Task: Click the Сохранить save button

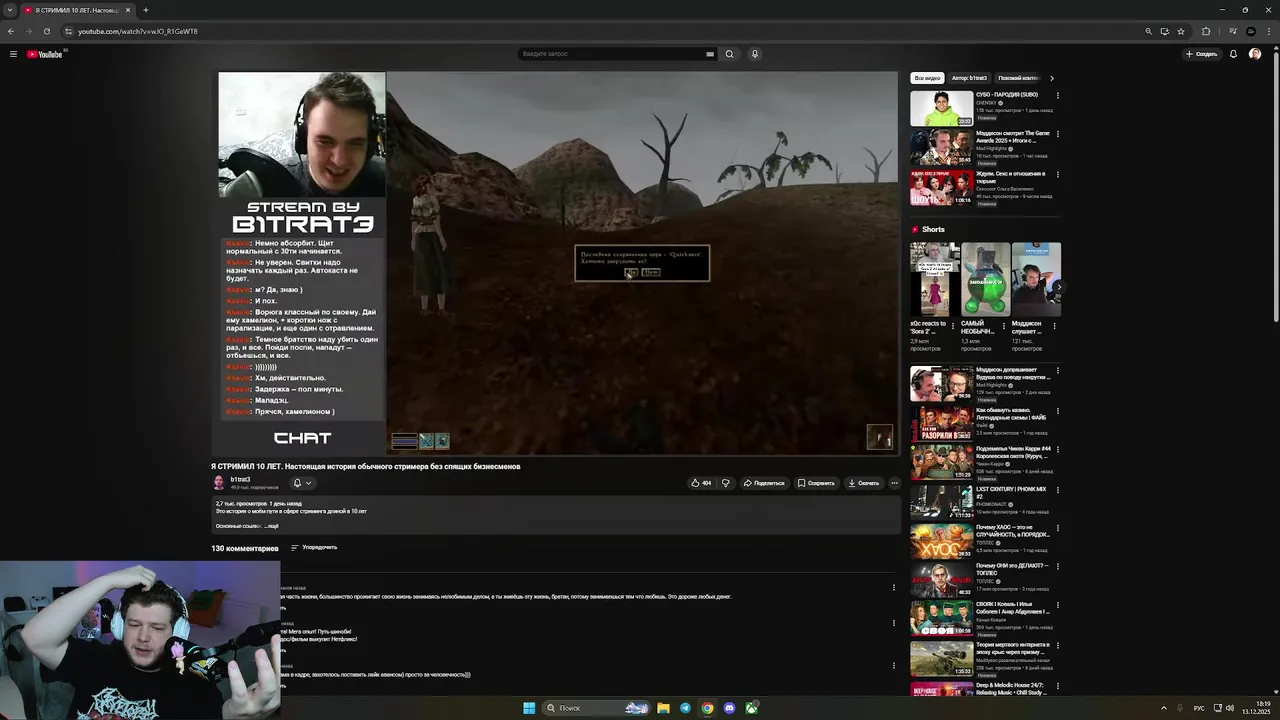Action: pyautogui.click(x=816, y=483)
